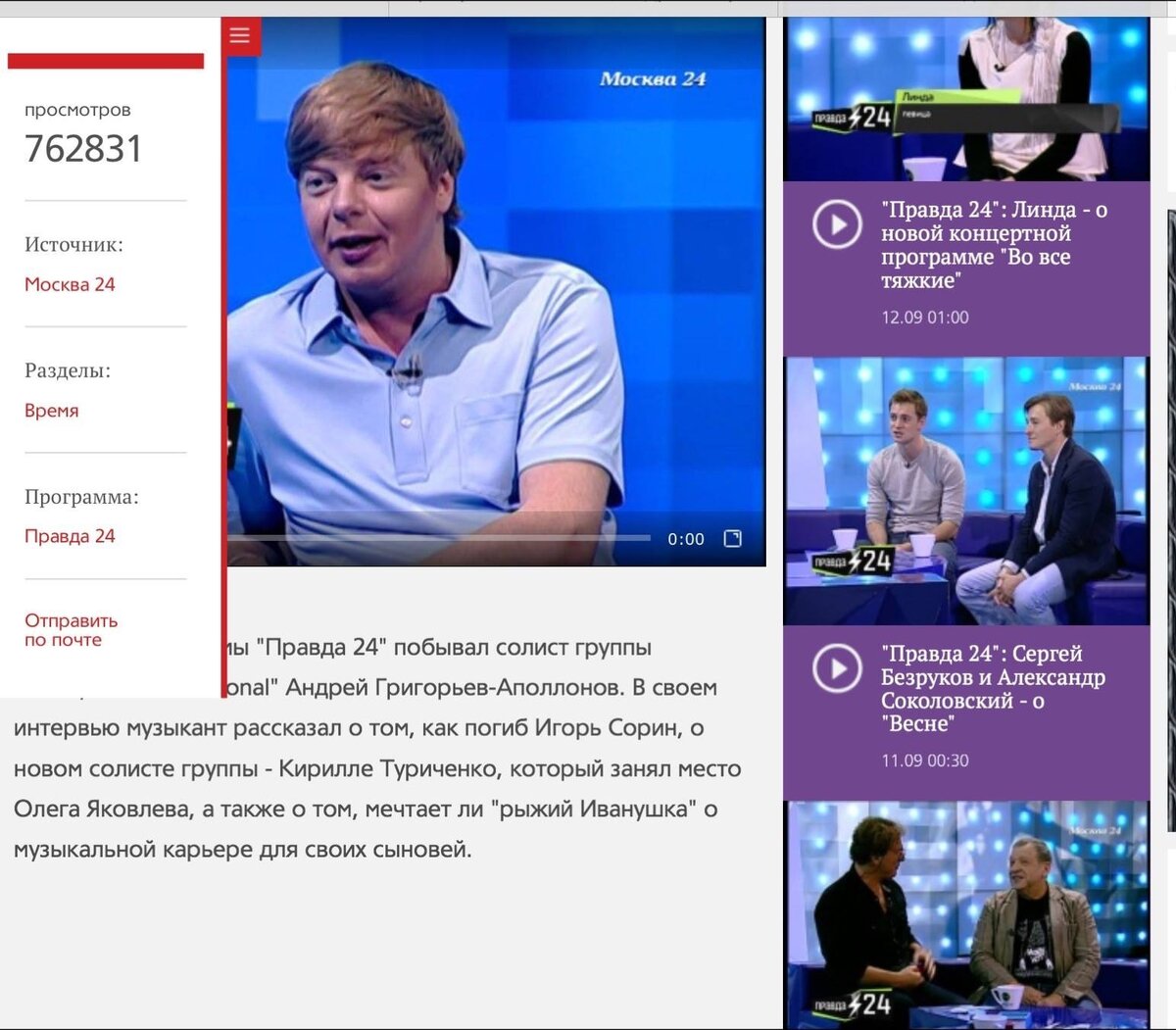The height and width of the screenshot is (1030, 1176).
Task: Click the date 11.09 00:30
Action: pyautogui.click(x=924, y=760)
